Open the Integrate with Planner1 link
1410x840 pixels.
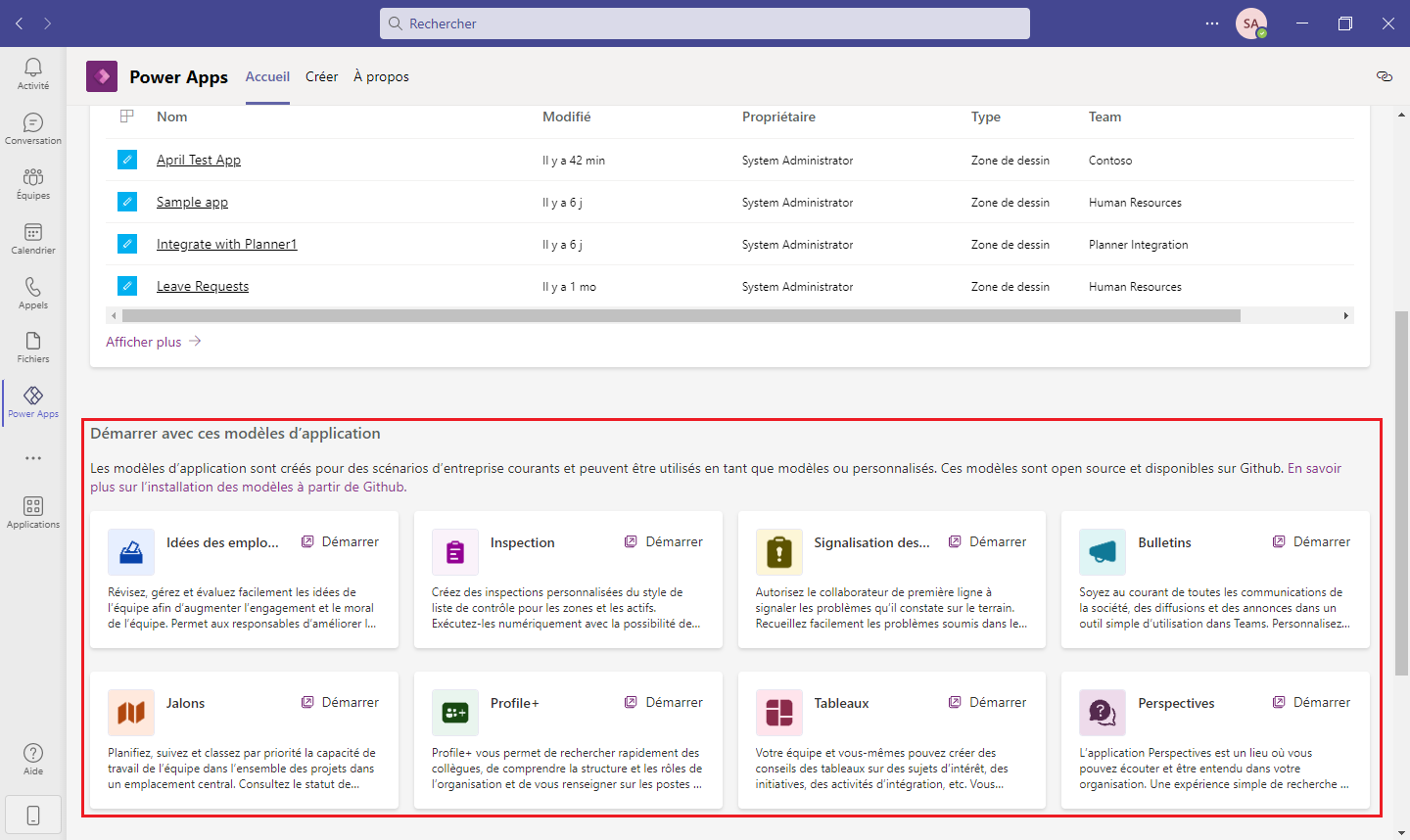coord(226,244)
